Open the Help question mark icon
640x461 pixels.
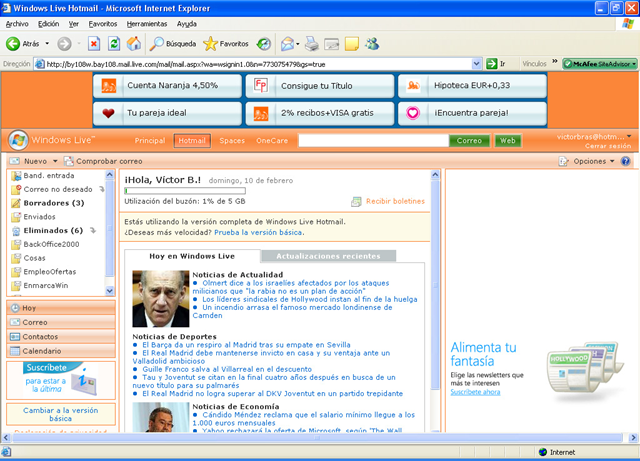coord(625,161)
